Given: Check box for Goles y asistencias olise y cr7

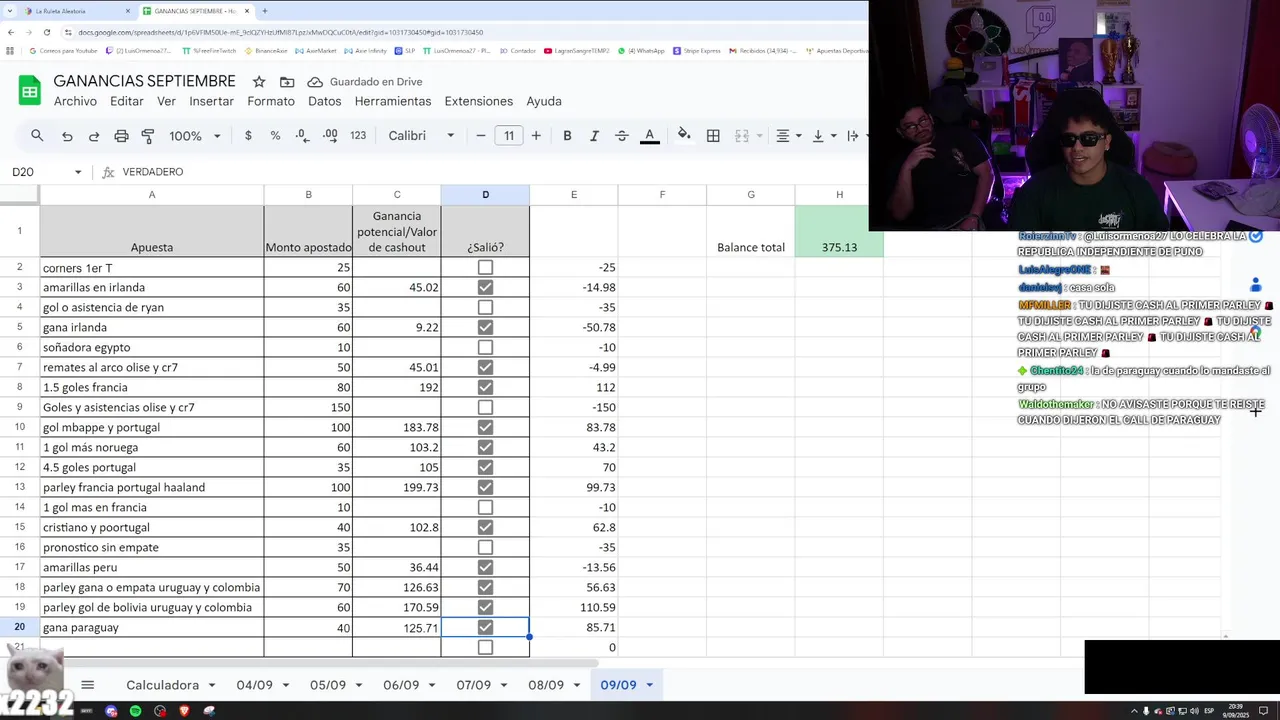Looking at the screenshot, I should (x=485, y=407).
